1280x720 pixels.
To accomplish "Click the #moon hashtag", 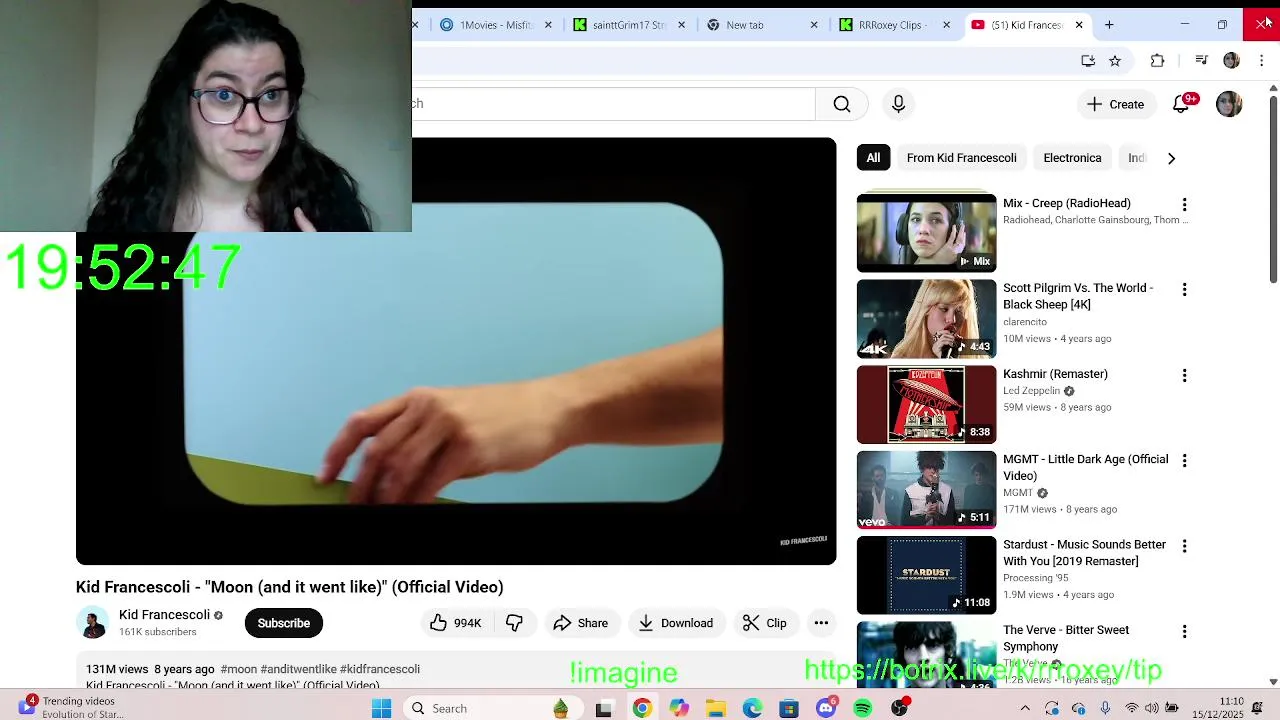I will point(238,669).
